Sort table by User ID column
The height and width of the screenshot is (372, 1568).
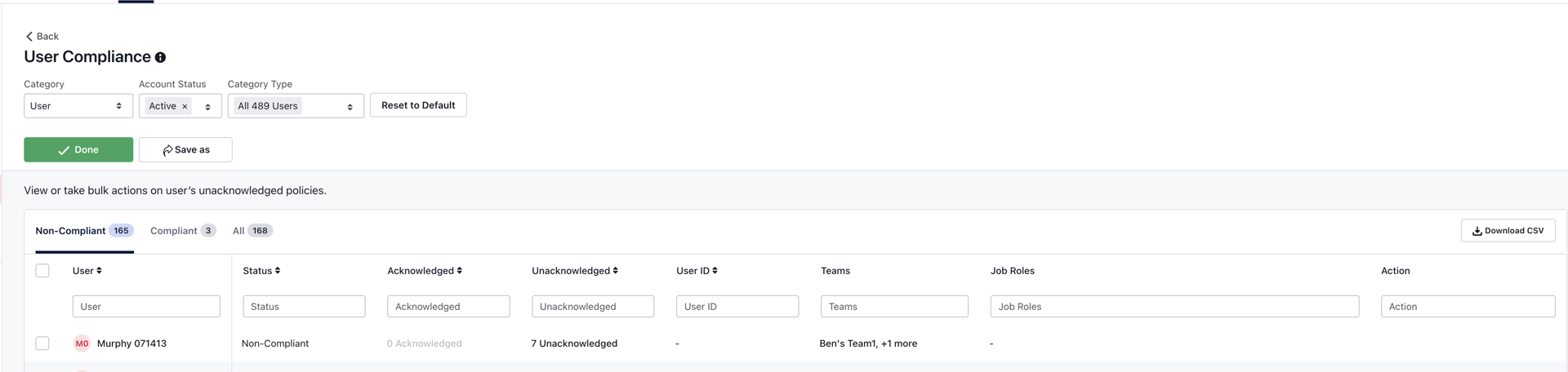pos(715,271)
